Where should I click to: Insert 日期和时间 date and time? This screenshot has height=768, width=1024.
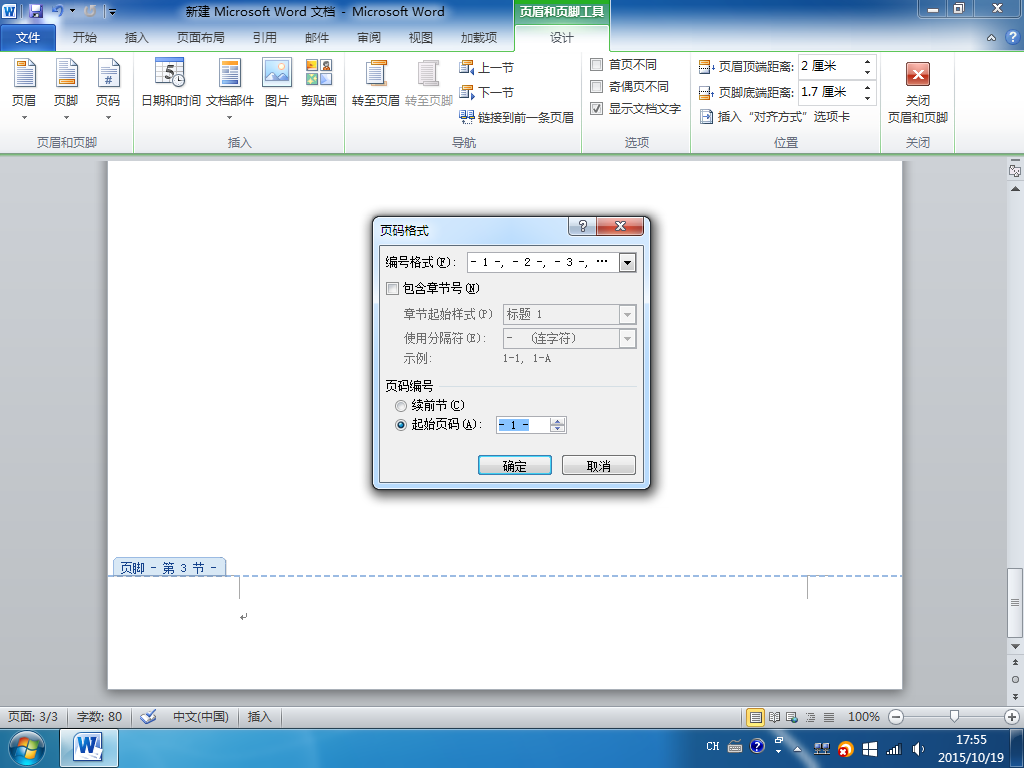pos(170,83)
